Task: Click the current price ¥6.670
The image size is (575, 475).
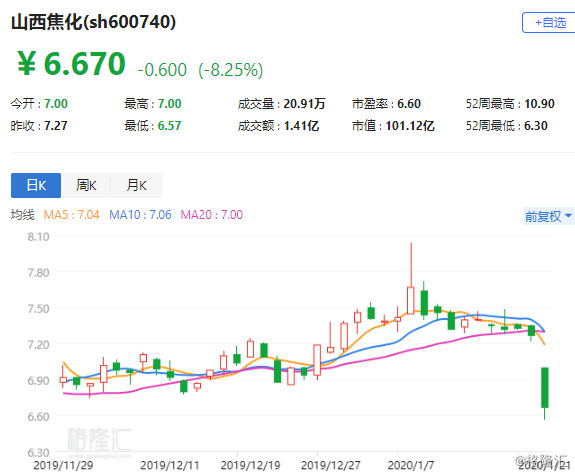Action: pyautogui.click(x=72, y=64)
